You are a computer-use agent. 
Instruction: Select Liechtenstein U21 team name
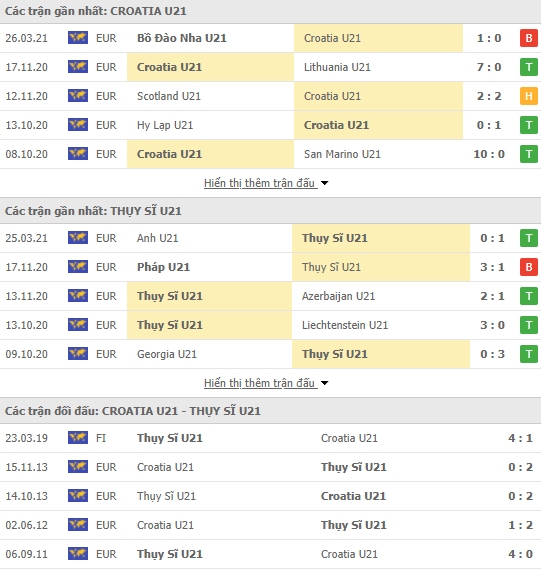[345, 325]
